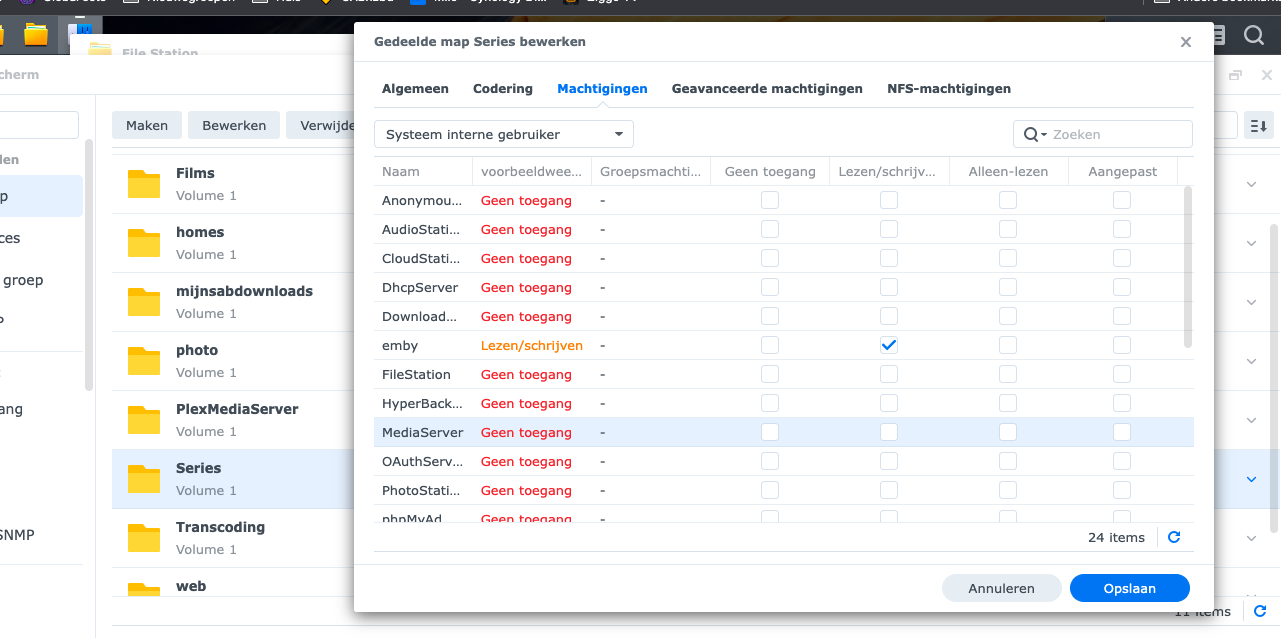Check Geen toegang for MediaServer
This screenshot has height=638, width=1281.
coord(769,432)
